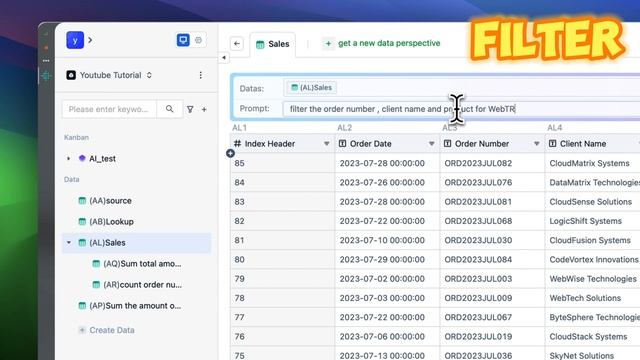640x360 pixels.
Task: Open the gear settings icon in sidebar header
Action: click(198, 40)
